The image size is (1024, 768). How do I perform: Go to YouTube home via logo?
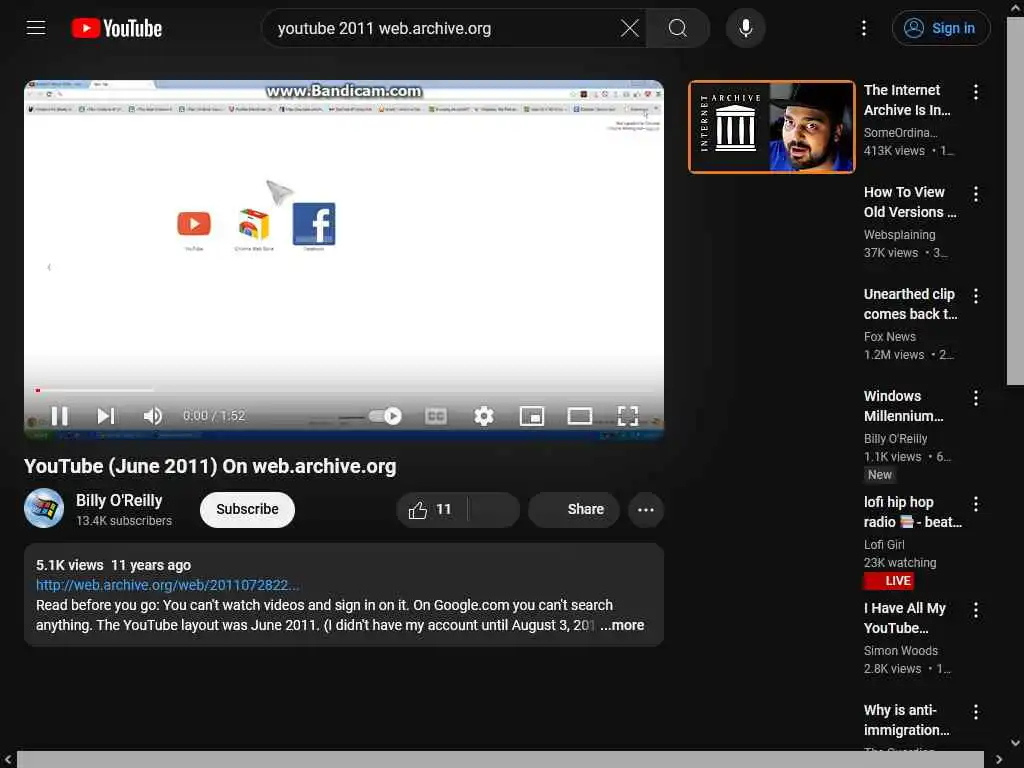(117, 28)
